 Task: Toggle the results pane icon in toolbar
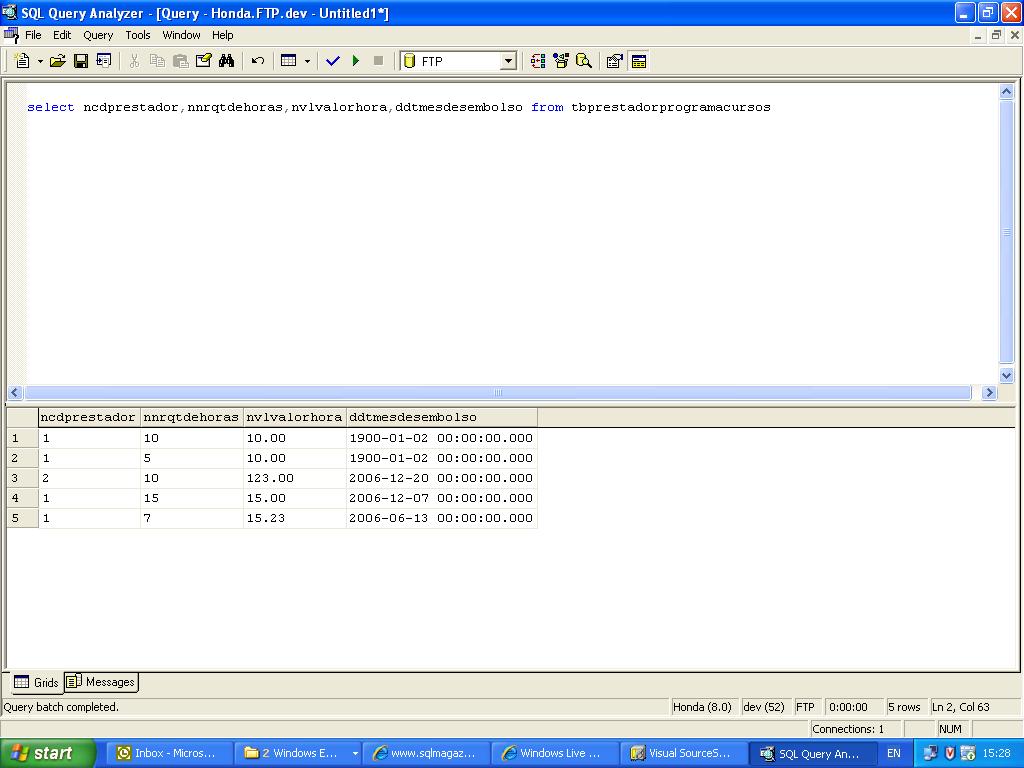click(x=639, y=61)
